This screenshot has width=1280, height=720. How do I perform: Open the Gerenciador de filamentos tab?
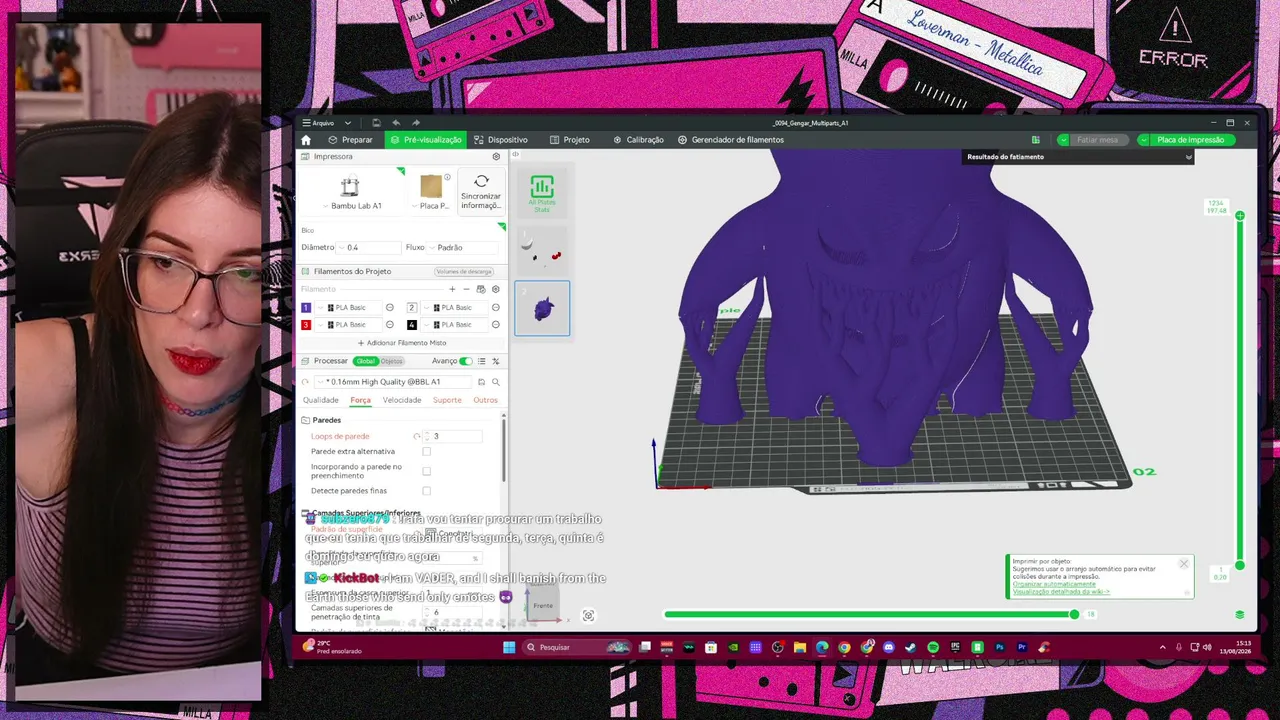click(x=731, y=140)
